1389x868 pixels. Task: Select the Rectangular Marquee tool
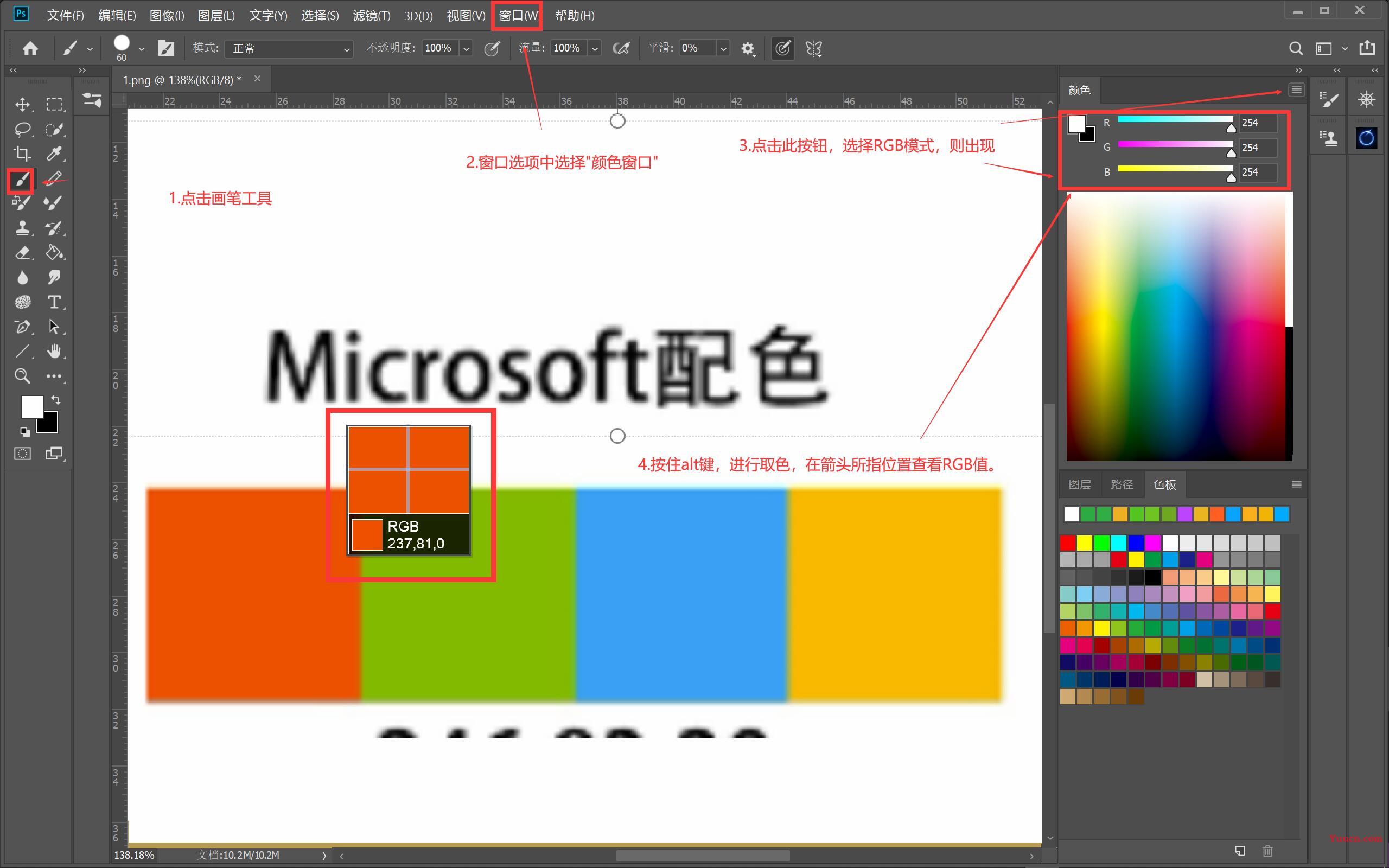(54, 105)
